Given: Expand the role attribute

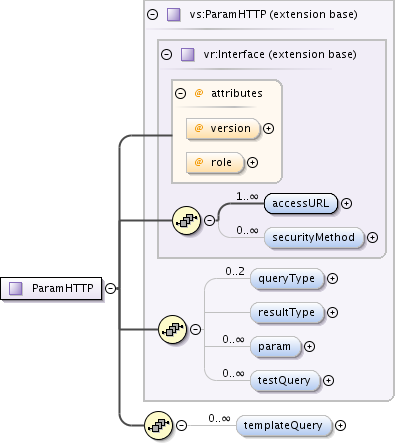Looking at the screenshot, I should (252, 162).
